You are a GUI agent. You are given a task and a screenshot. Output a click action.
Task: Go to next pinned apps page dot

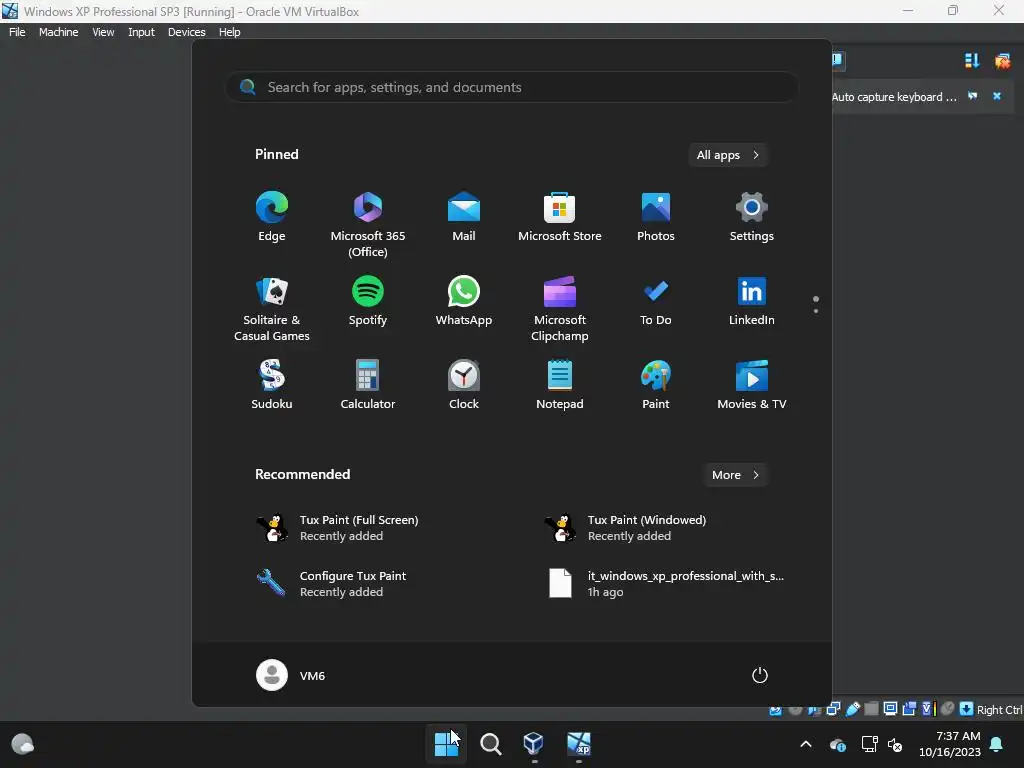pos(816,311)
